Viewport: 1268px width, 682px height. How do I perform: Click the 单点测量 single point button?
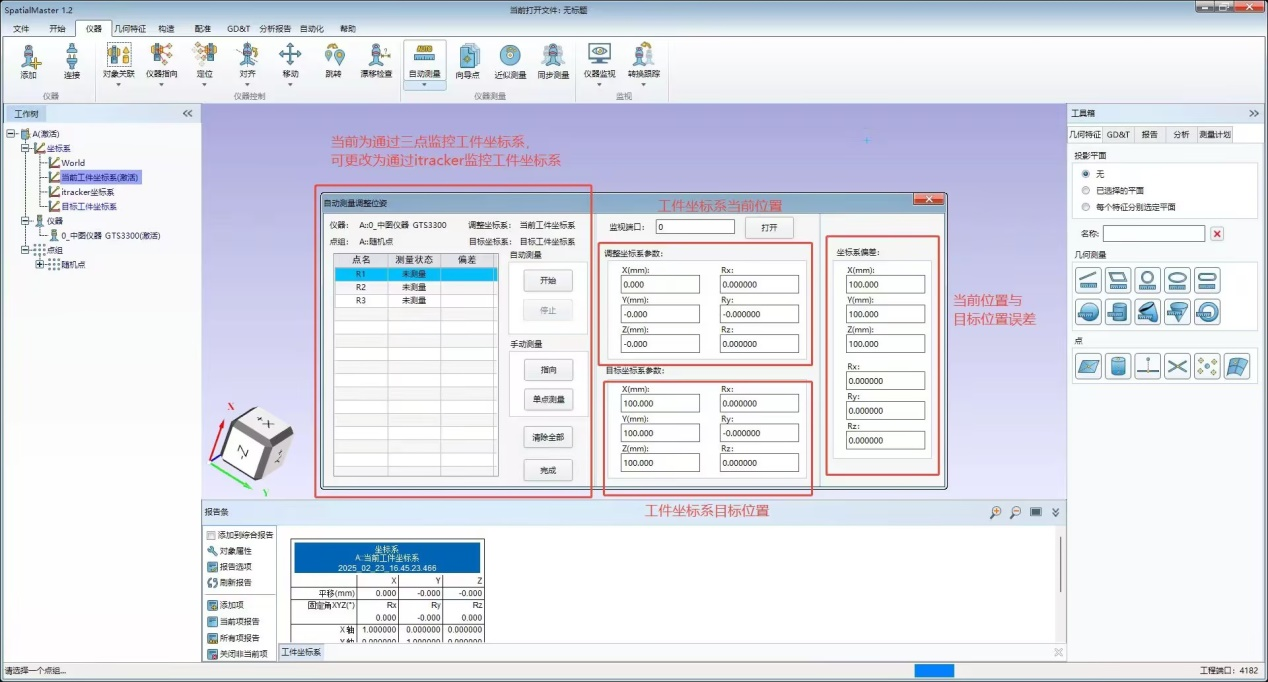[548, 400]
